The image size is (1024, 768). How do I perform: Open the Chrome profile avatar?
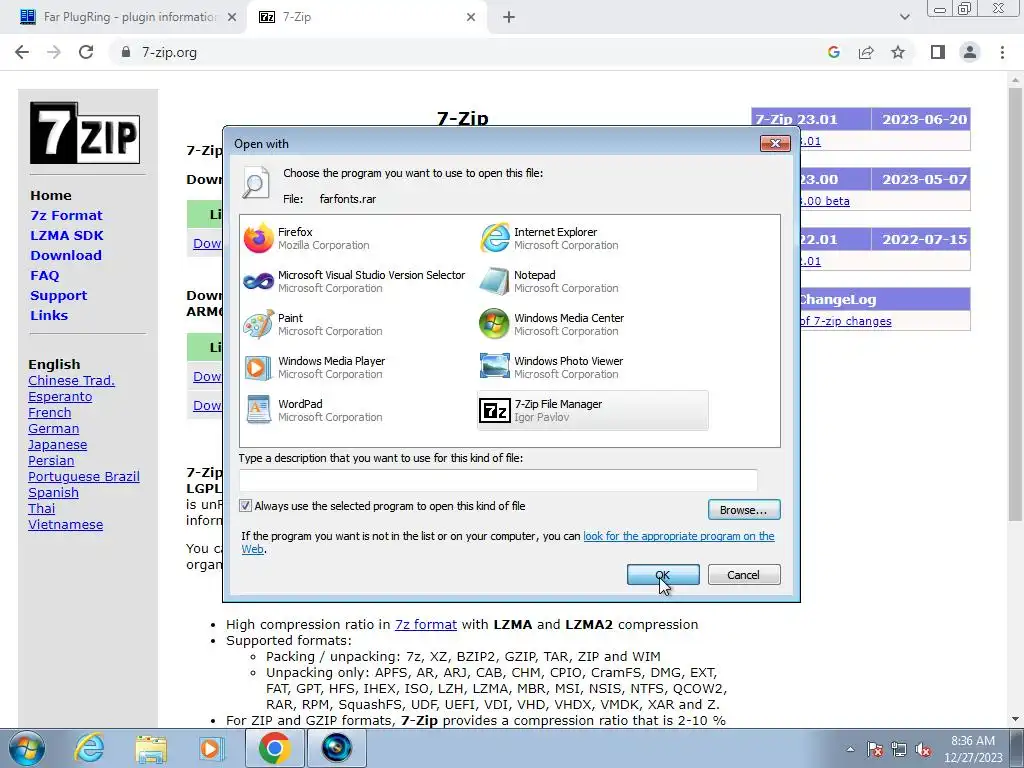(x=970, y=52)
